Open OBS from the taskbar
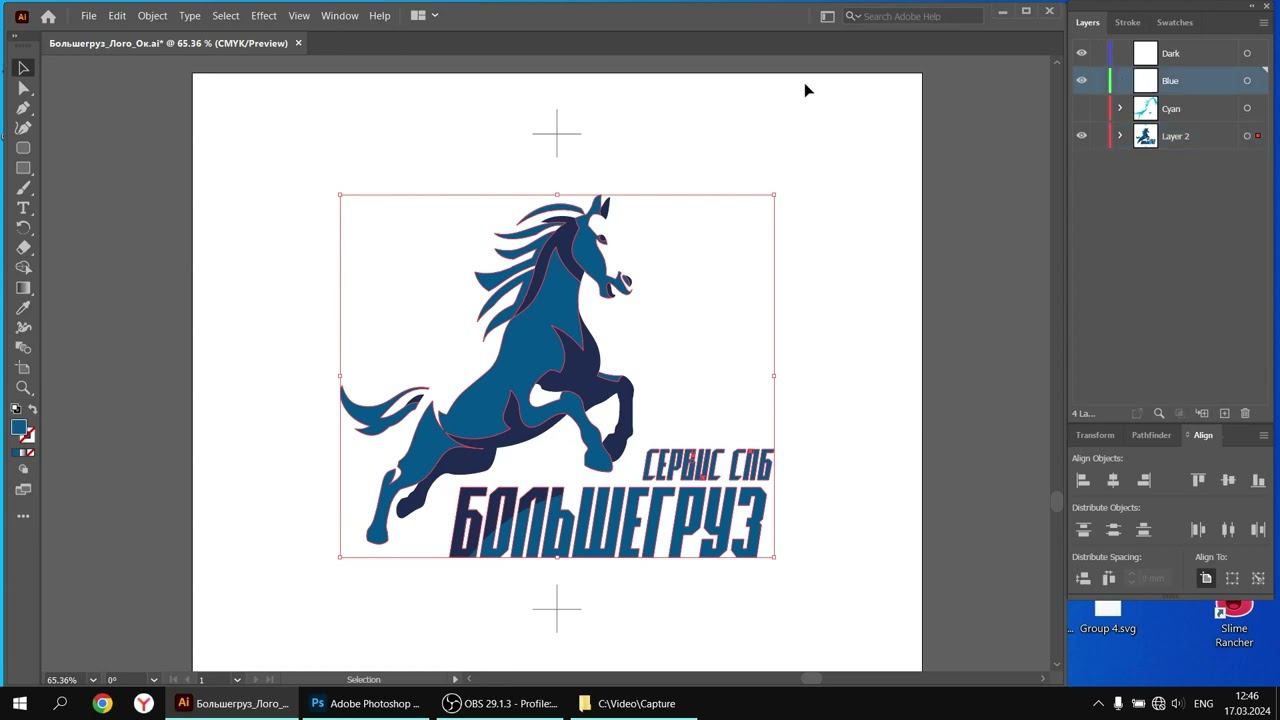 click(500, 703)
